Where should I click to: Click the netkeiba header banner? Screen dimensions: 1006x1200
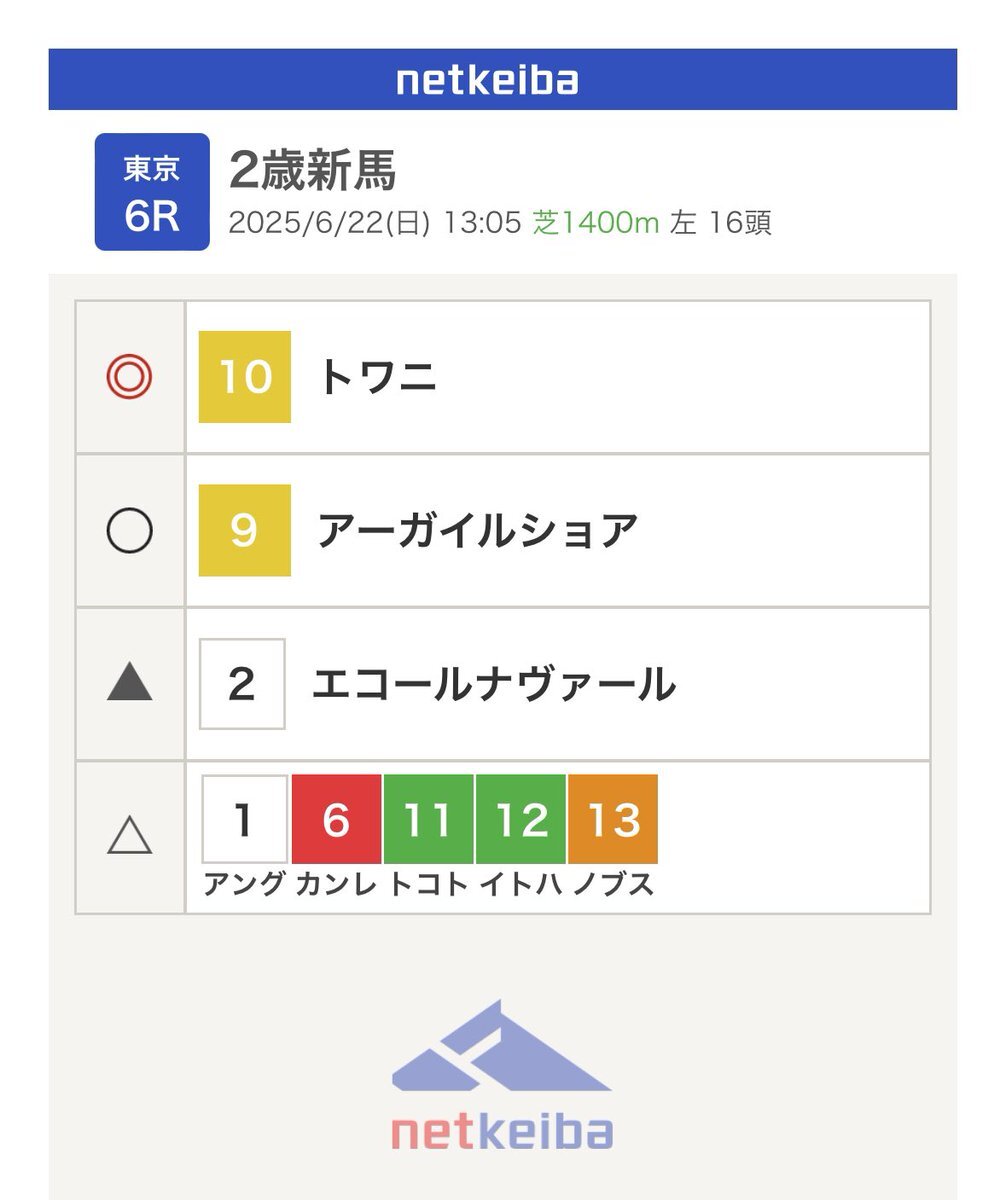(x=503, y=79)
